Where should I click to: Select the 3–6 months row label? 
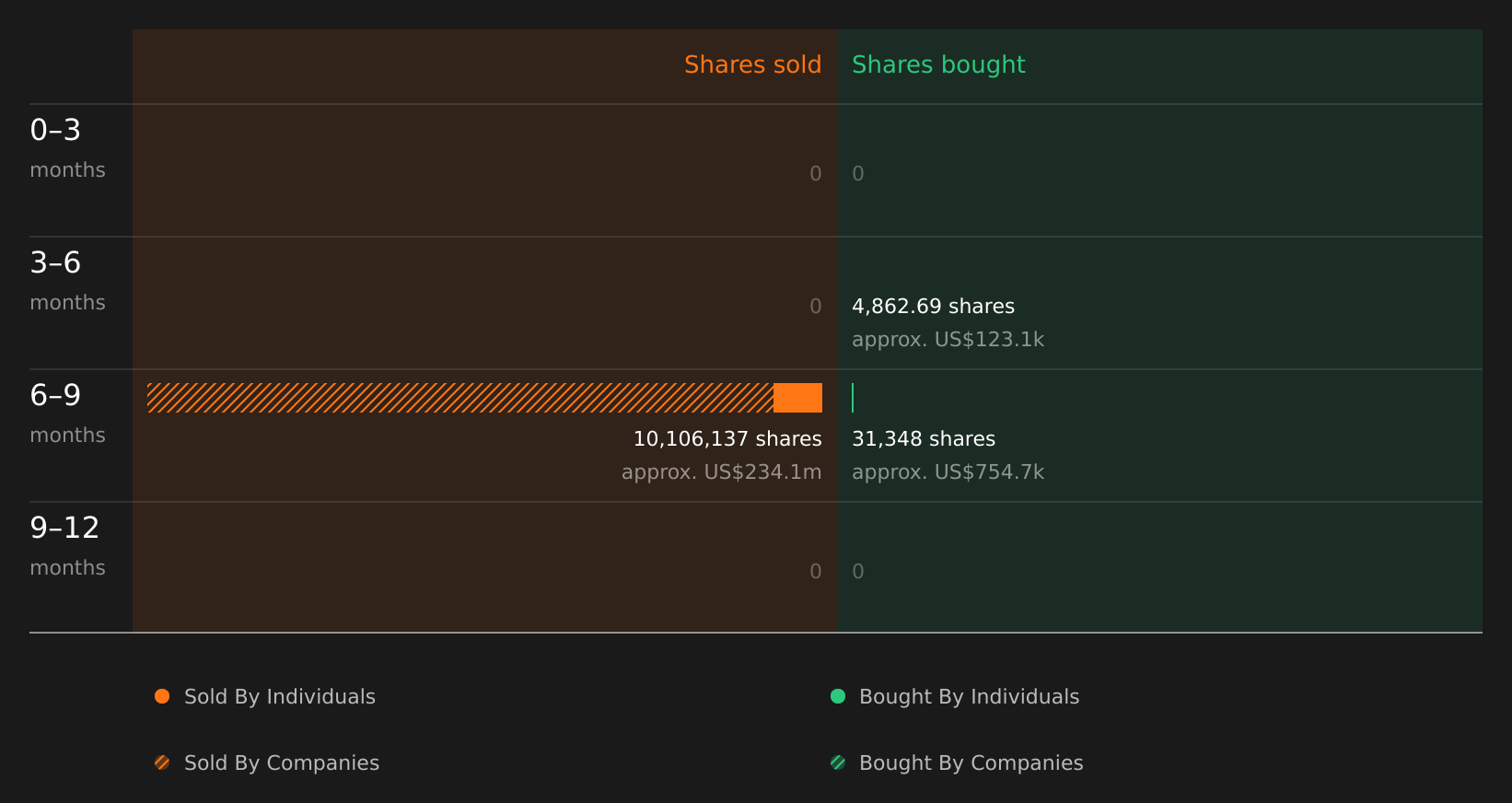point(67,281)
